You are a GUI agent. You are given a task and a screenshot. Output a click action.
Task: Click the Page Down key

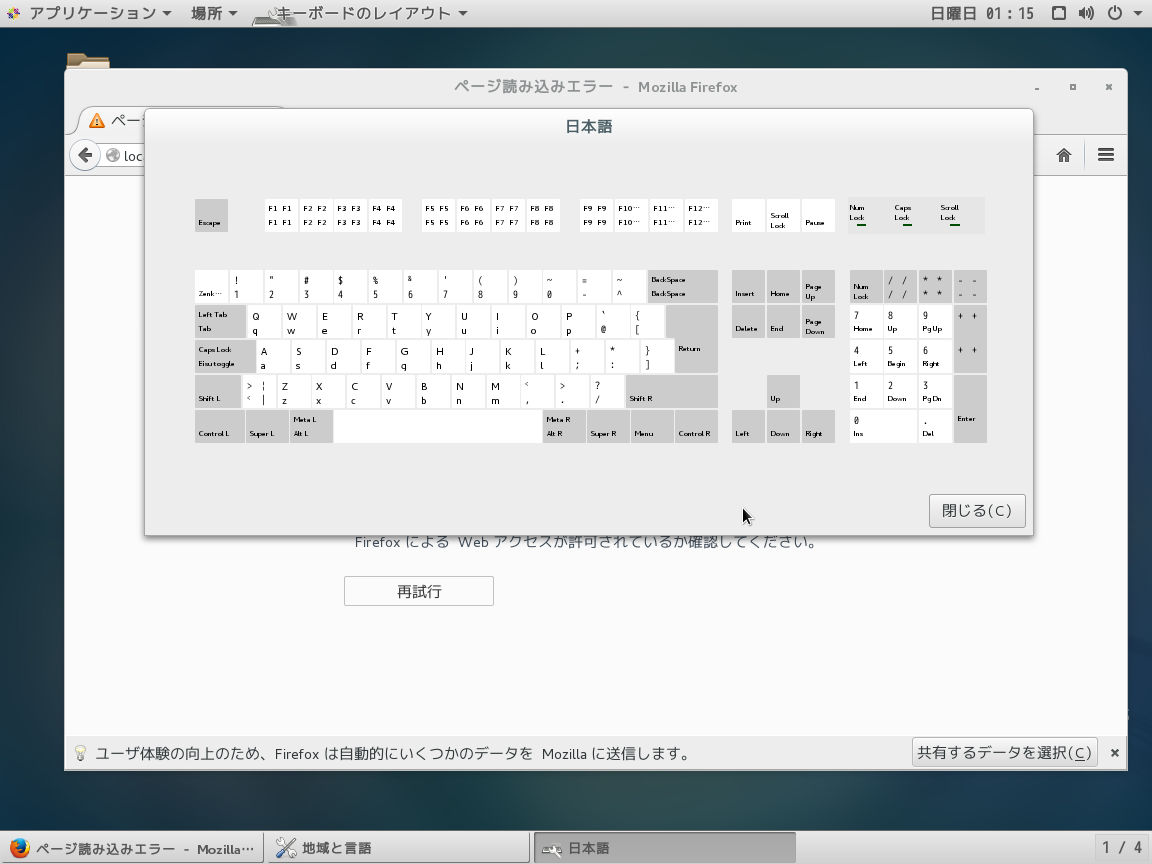click(x=818, y=321)
